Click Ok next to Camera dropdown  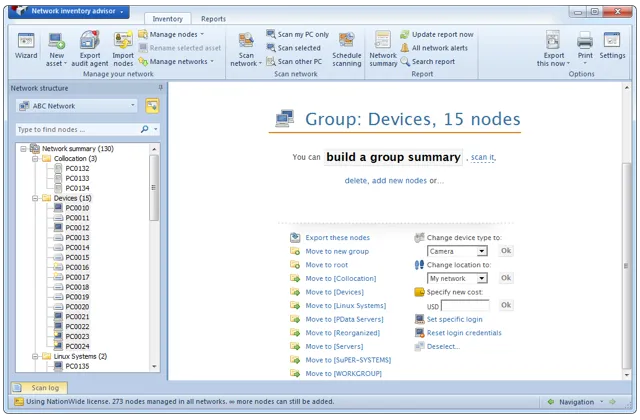(506, 251)
